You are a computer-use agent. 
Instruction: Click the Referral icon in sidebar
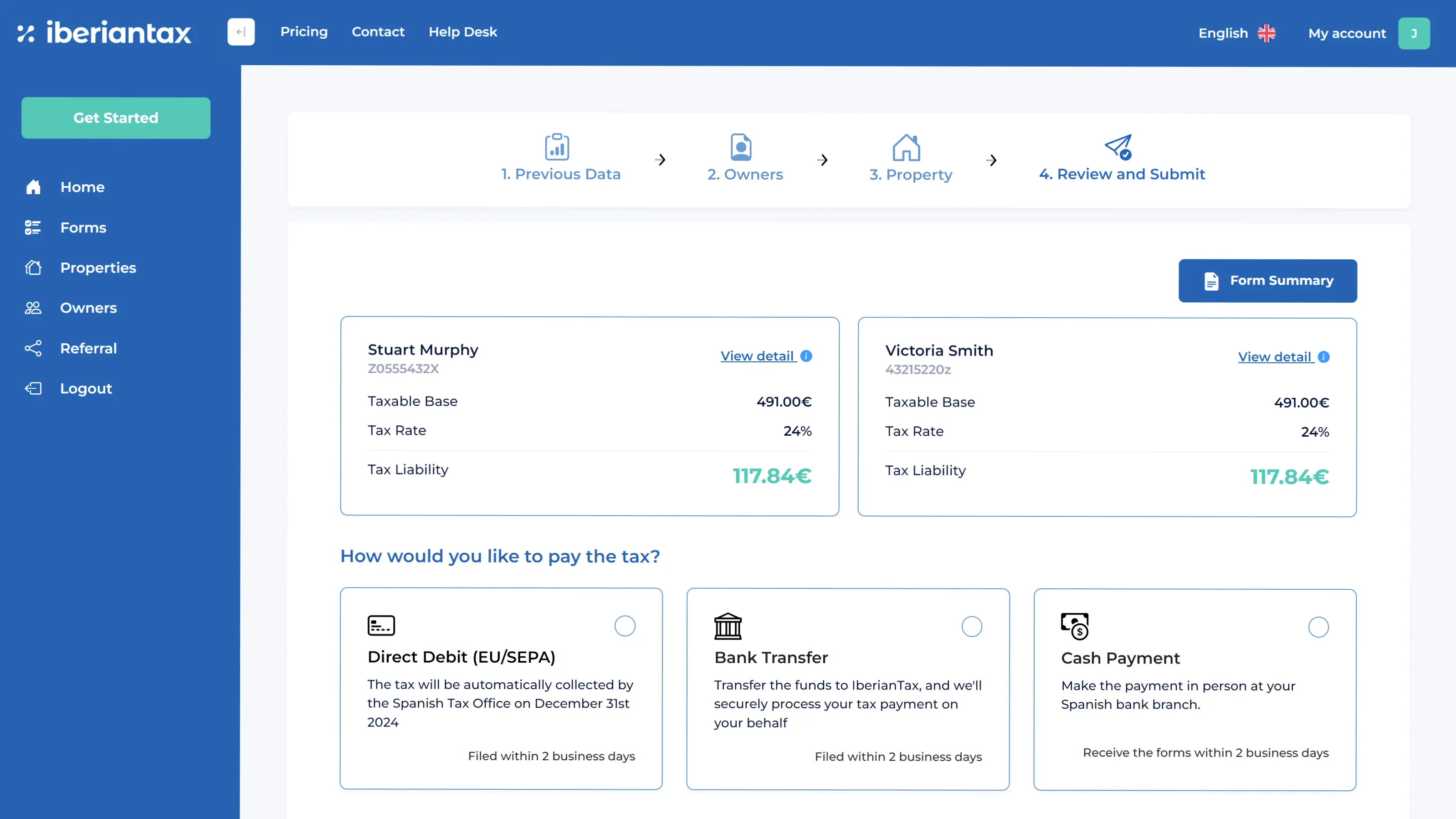pyautogui.click(x=33, y=348)
